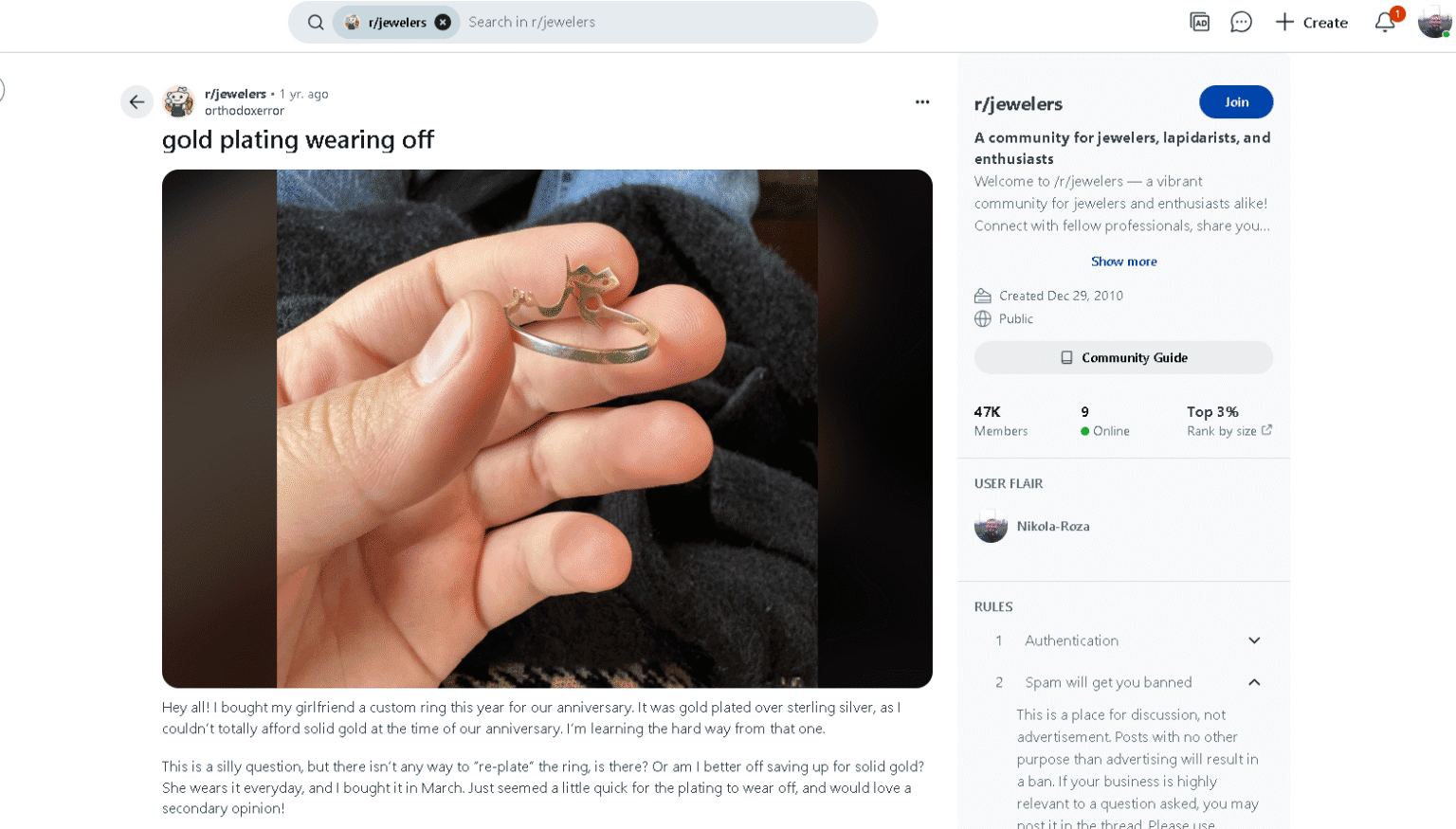Collapse the Spam will get you banned rule

coord(1254,682)
